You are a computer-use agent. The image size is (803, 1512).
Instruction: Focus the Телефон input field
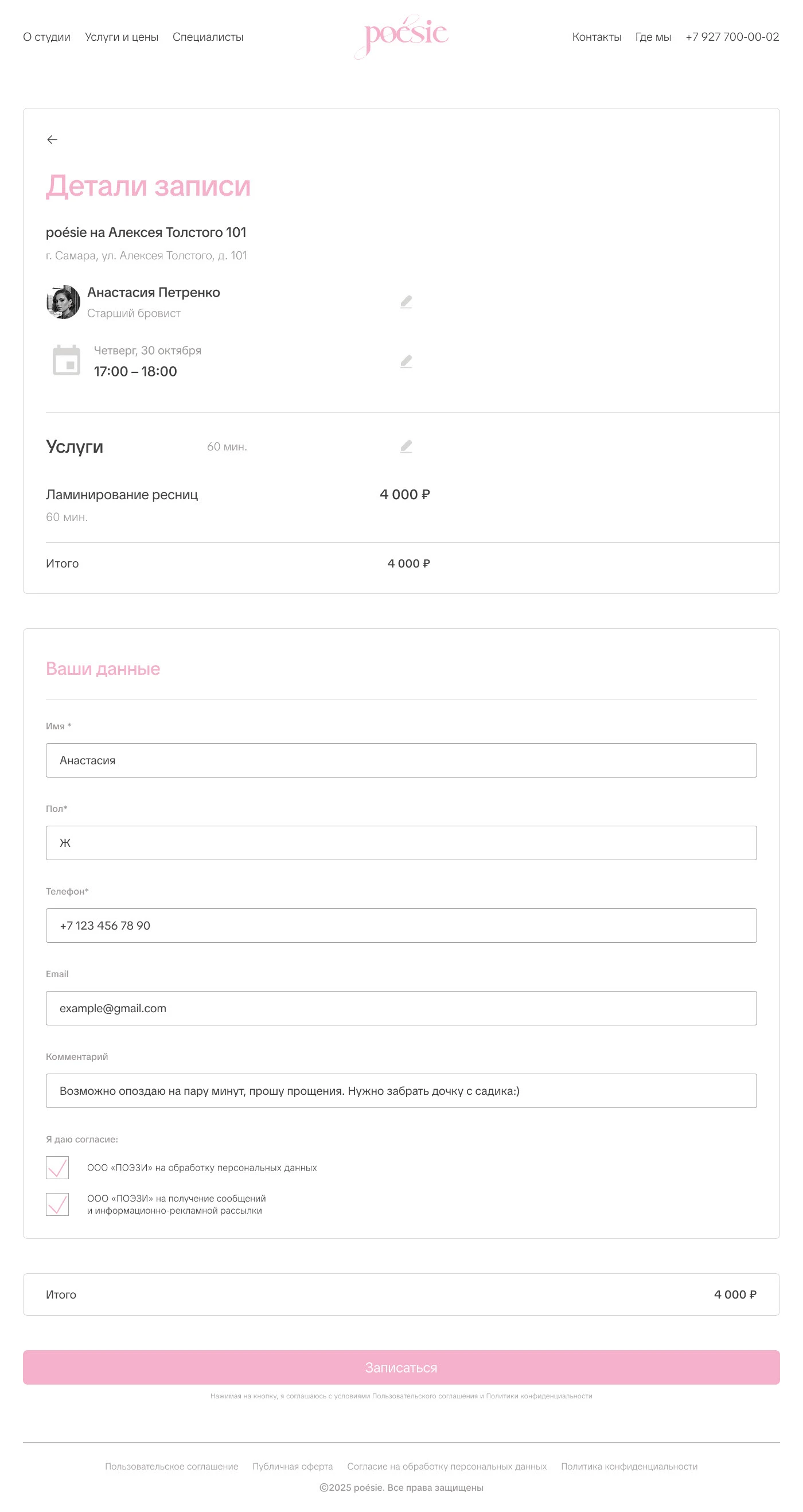[401, 926]
